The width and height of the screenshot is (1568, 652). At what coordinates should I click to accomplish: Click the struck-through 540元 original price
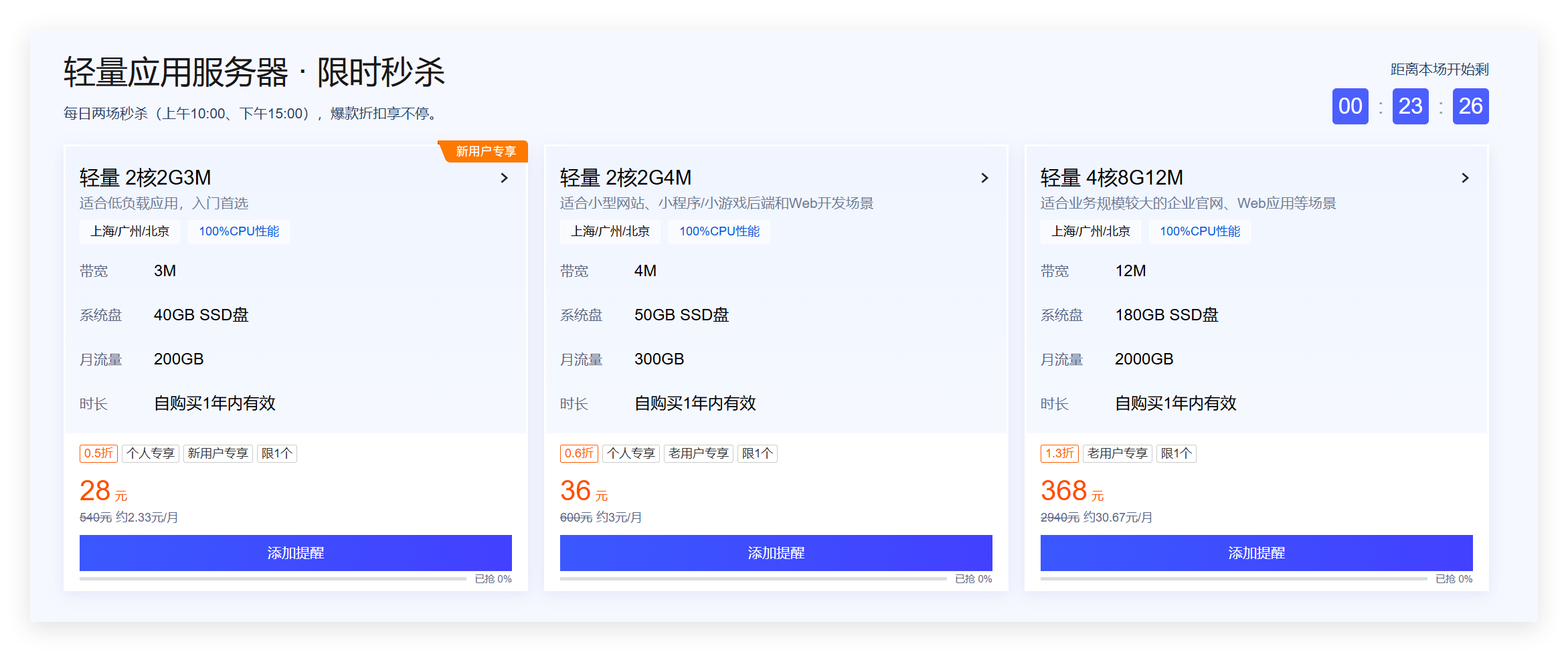[x=96, y=518]
